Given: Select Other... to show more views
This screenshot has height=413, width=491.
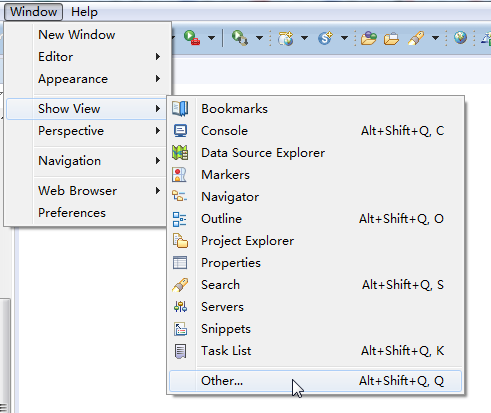Looking at the screenshot, I should tap(315, 381).
